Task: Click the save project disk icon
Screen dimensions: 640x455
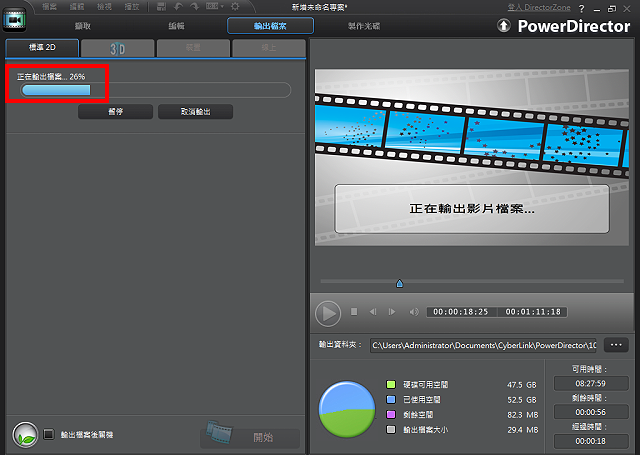Action: (162, 7)
